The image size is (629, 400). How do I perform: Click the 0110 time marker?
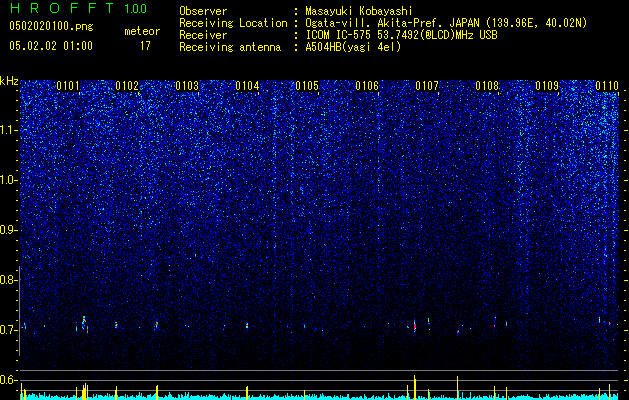pyautogui.click(x=607, y=85)
